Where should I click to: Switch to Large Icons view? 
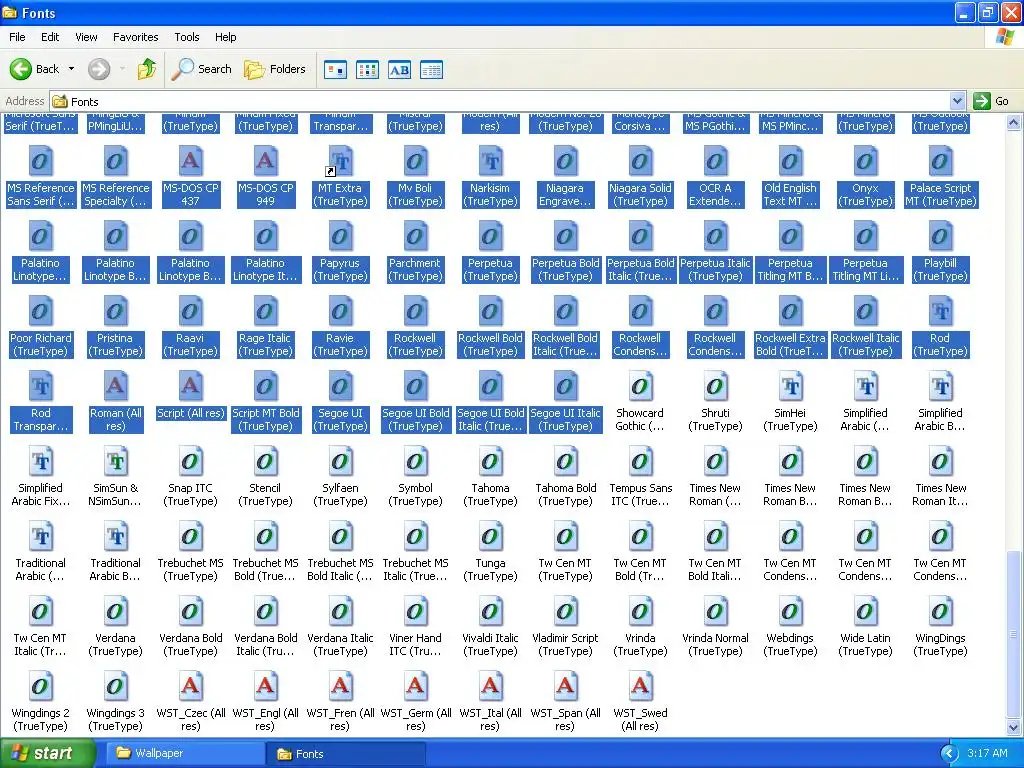coord(335,69)
